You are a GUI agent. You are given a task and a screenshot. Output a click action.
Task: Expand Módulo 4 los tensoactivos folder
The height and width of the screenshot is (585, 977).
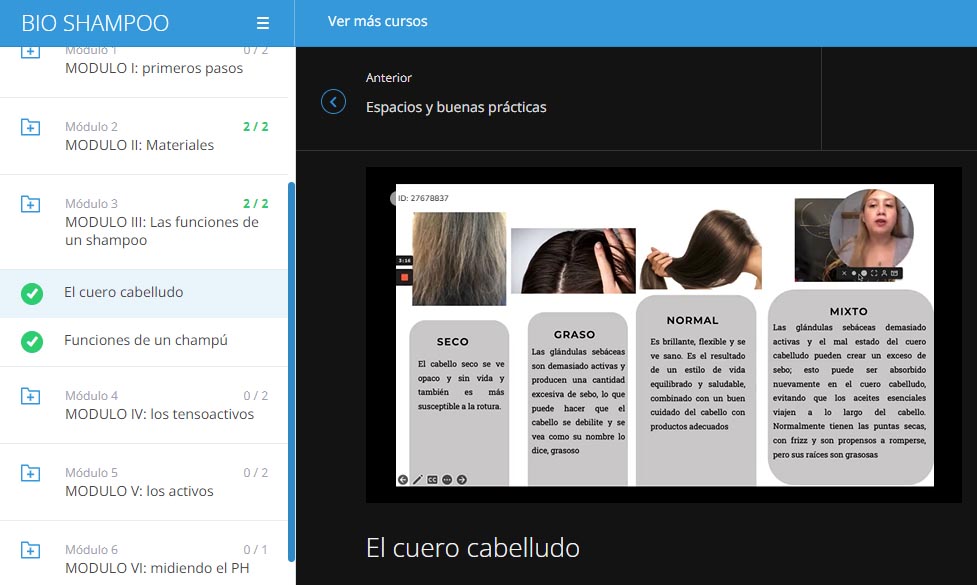[x=31, y=396]
